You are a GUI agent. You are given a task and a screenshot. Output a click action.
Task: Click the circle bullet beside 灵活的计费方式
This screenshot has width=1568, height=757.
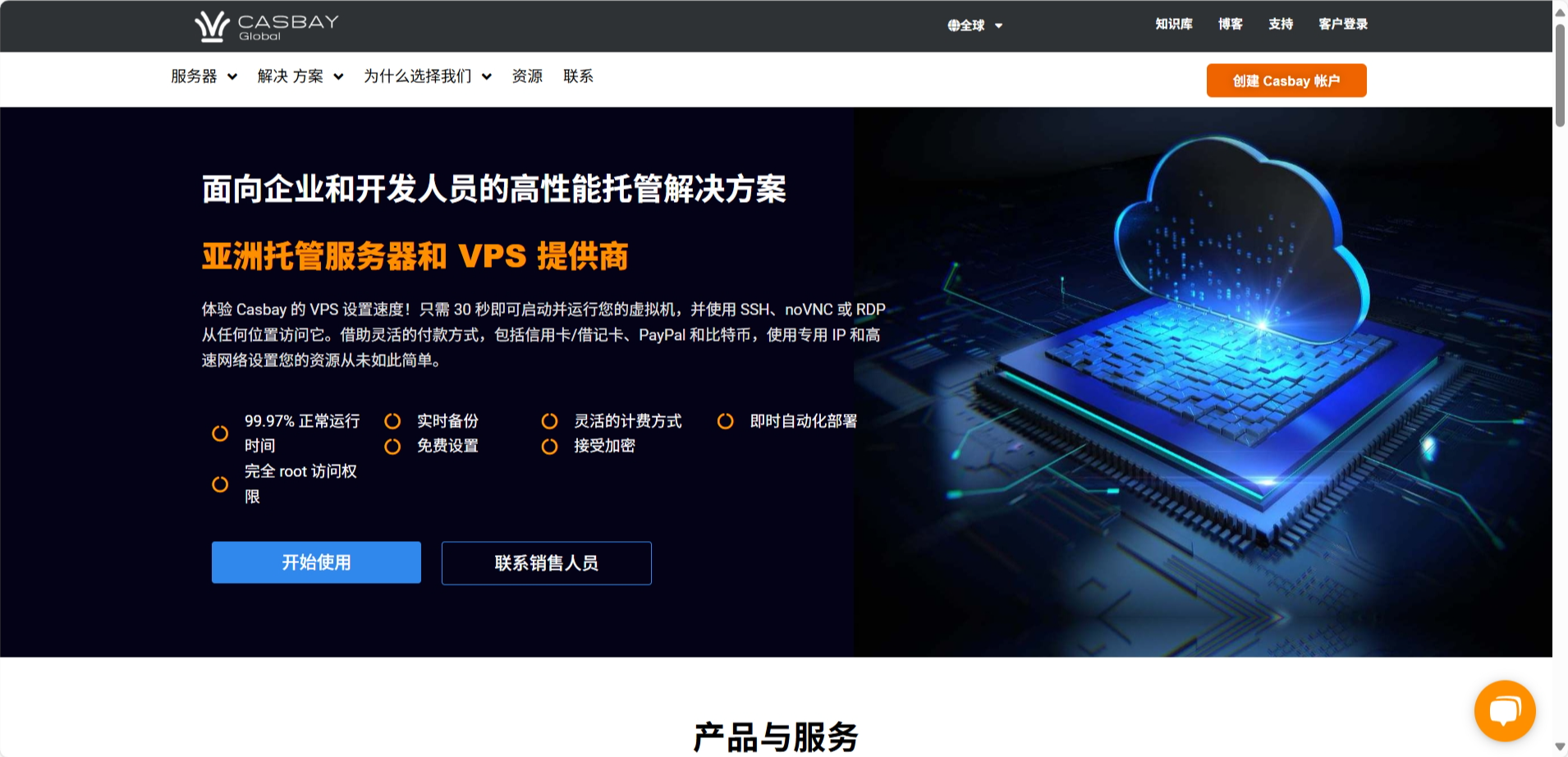tap(549, 421)
